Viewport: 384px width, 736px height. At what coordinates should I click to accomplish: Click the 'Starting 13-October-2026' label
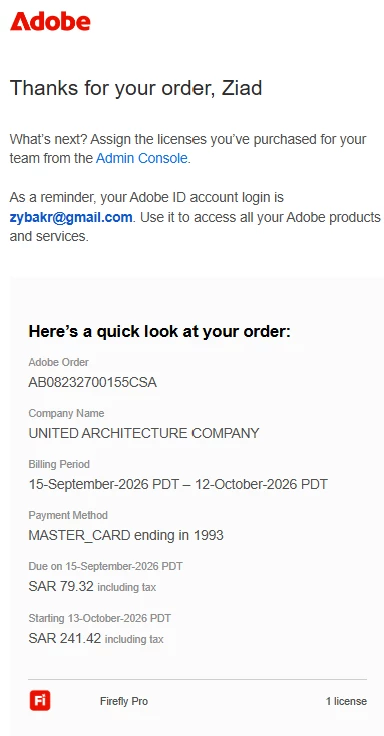click(100, 618)
